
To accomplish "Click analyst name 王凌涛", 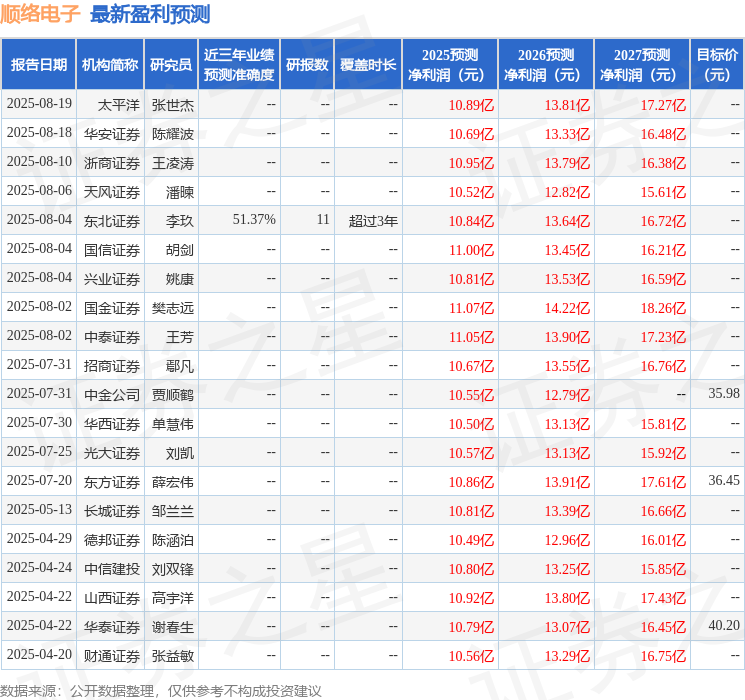I will coord(172,163).
